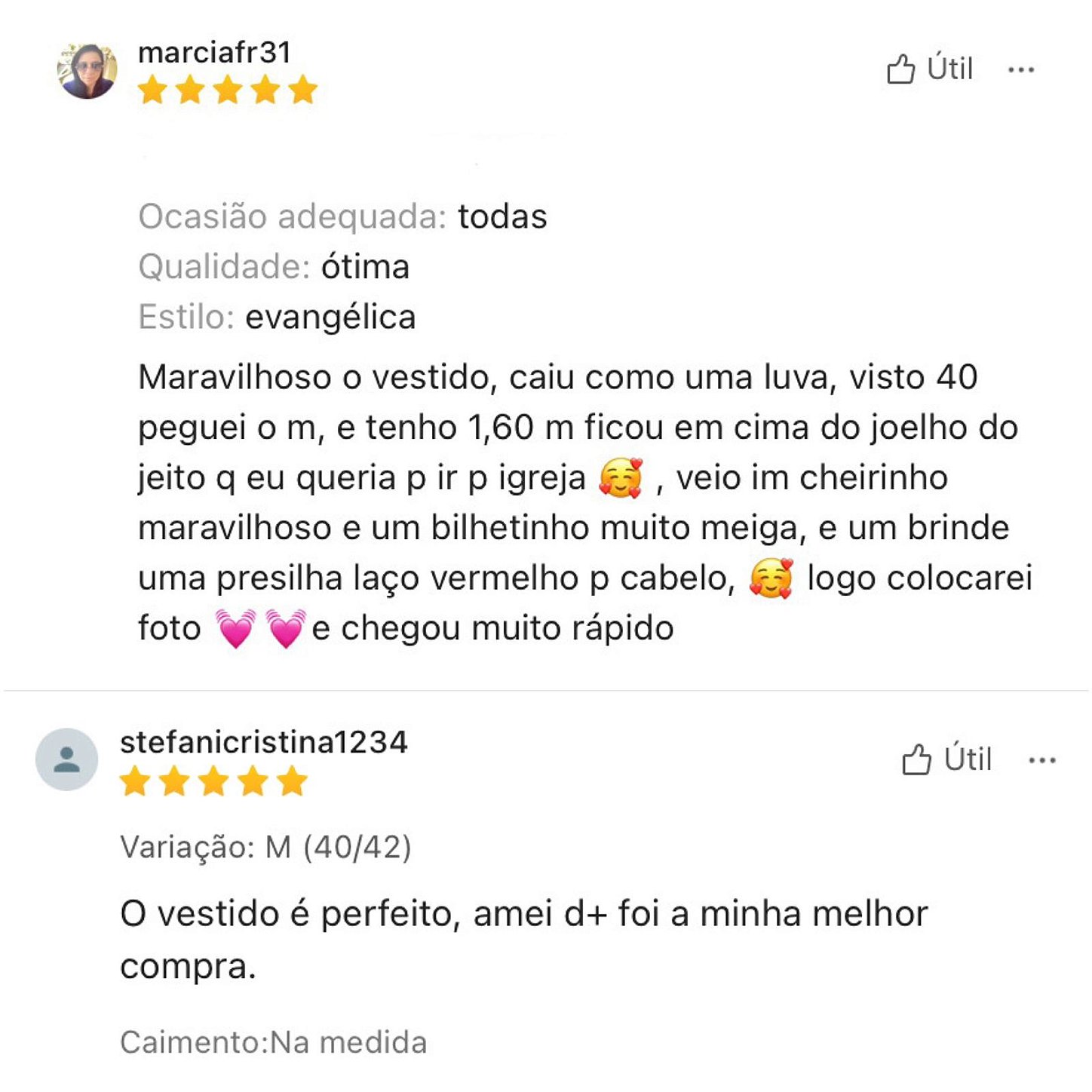The image size is (1092, 1092).
Task: Click the fifth star in stefanicristina1234's rating
Action: (x=292, y=781)
